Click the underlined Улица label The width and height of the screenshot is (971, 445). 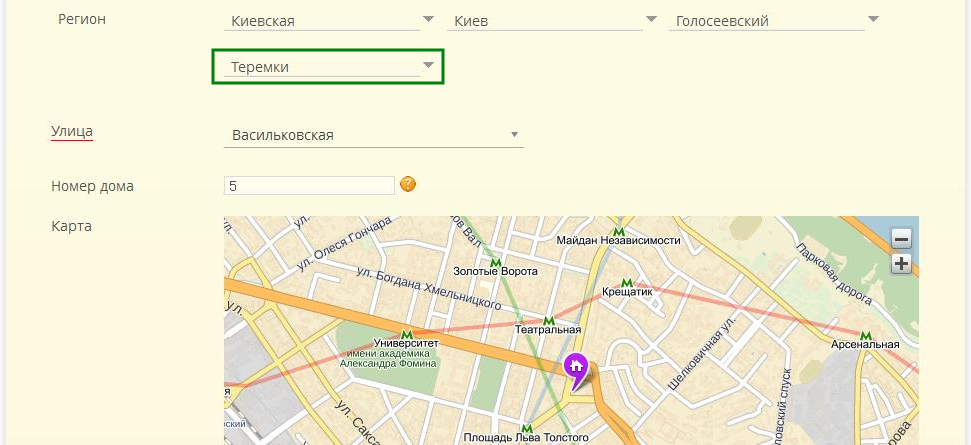(x=71, y=132)
